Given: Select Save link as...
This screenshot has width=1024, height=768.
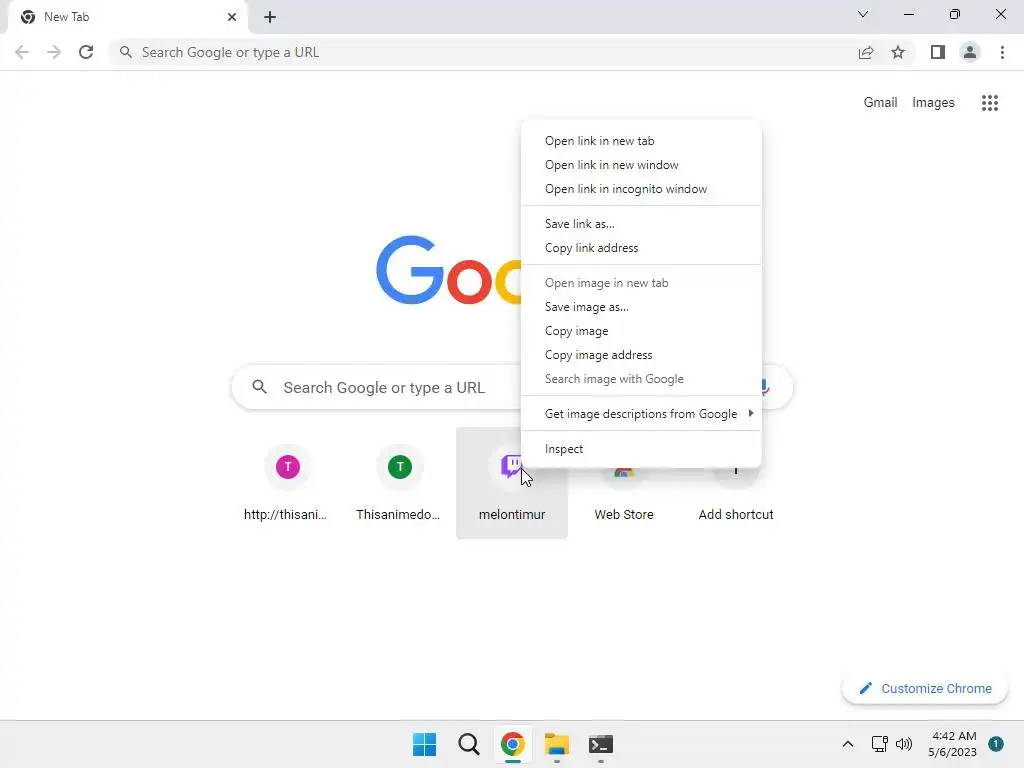Looking at the screenshot, I should 641,224.
